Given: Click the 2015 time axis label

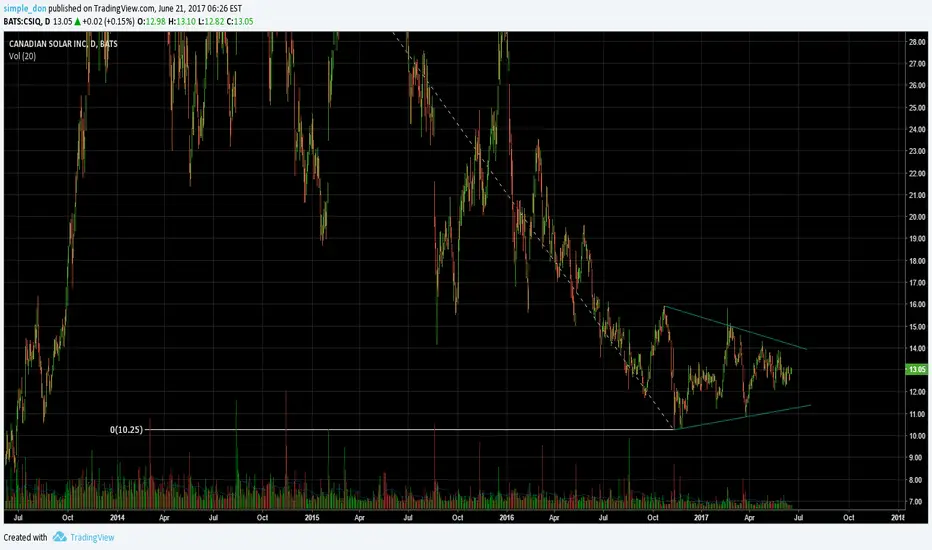Looking at the screenshot, I should (x=312, y=517).
